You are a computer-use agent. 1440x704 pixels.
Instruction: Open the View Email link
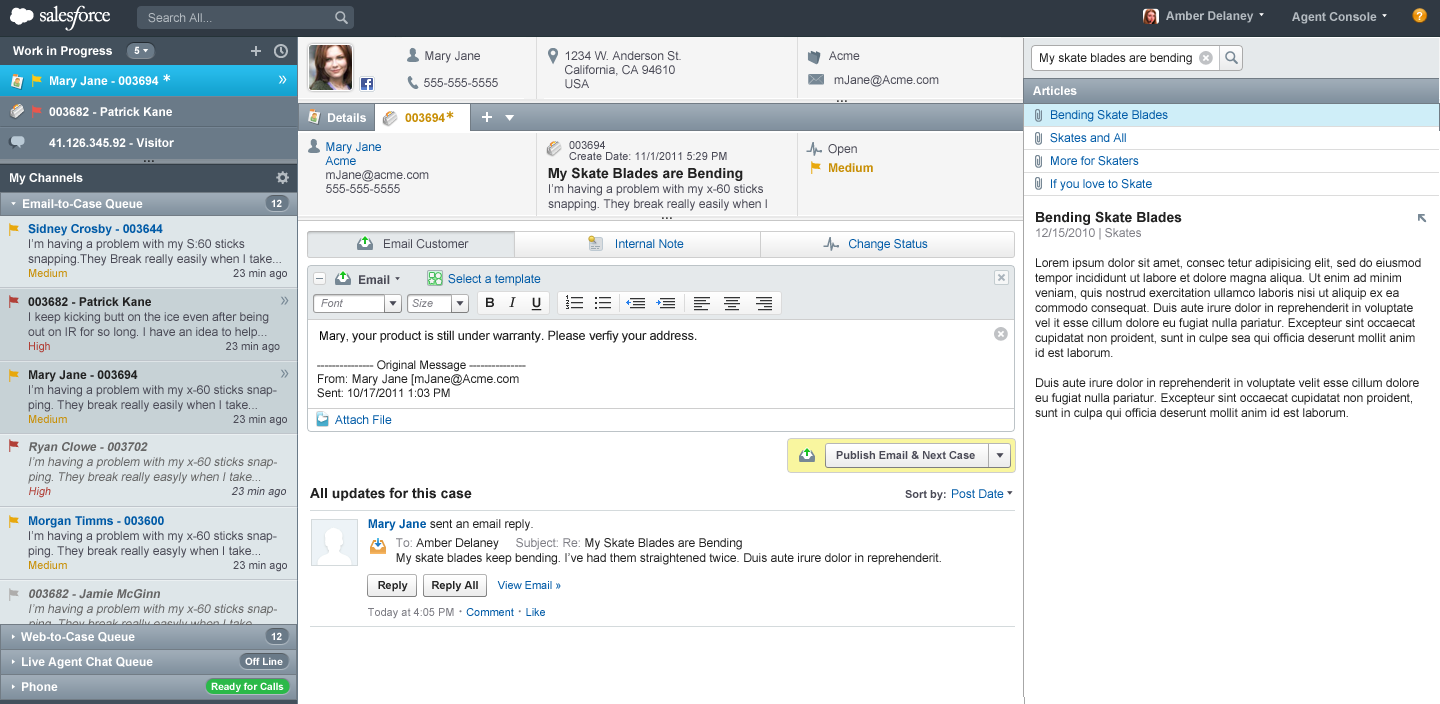[x=529, y=585]
